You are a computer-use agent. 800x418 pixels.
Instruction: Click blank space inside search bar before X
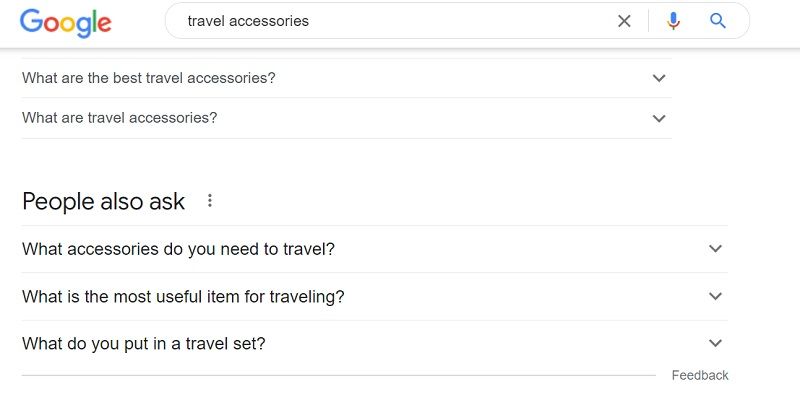click(459, 21)
